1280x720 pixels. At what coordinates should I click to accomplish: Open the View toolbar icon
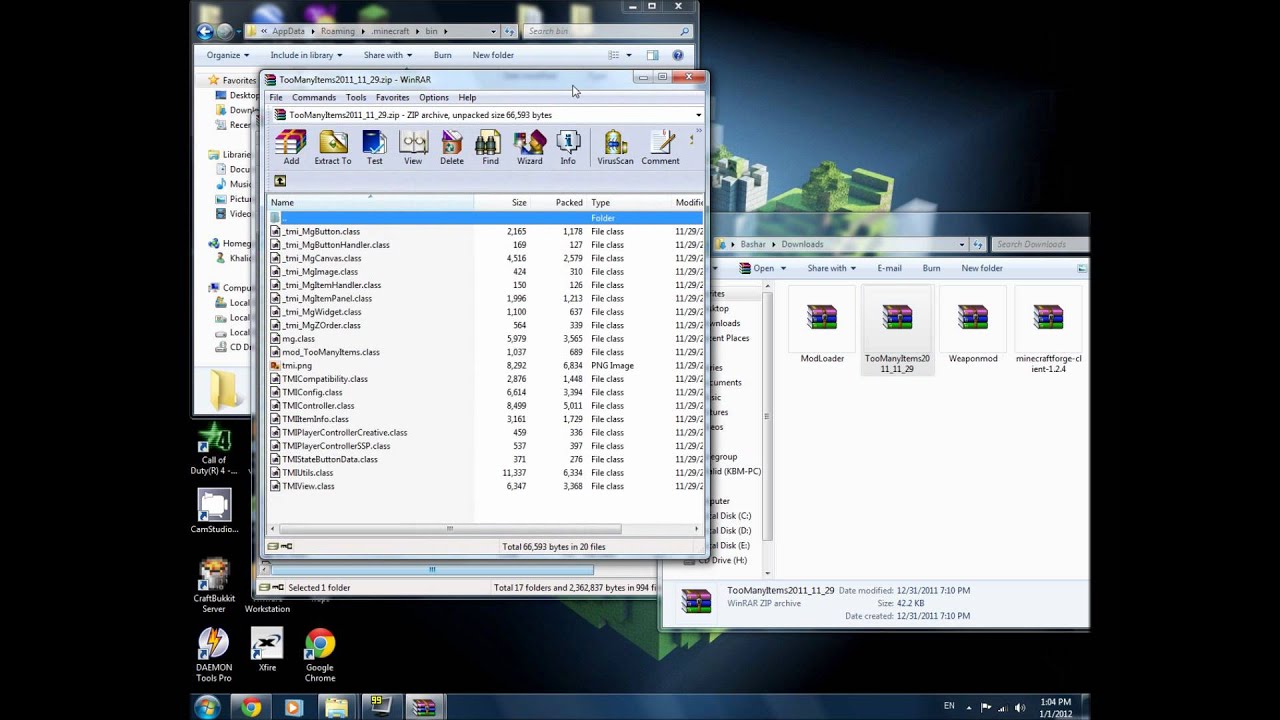point(413,148)
